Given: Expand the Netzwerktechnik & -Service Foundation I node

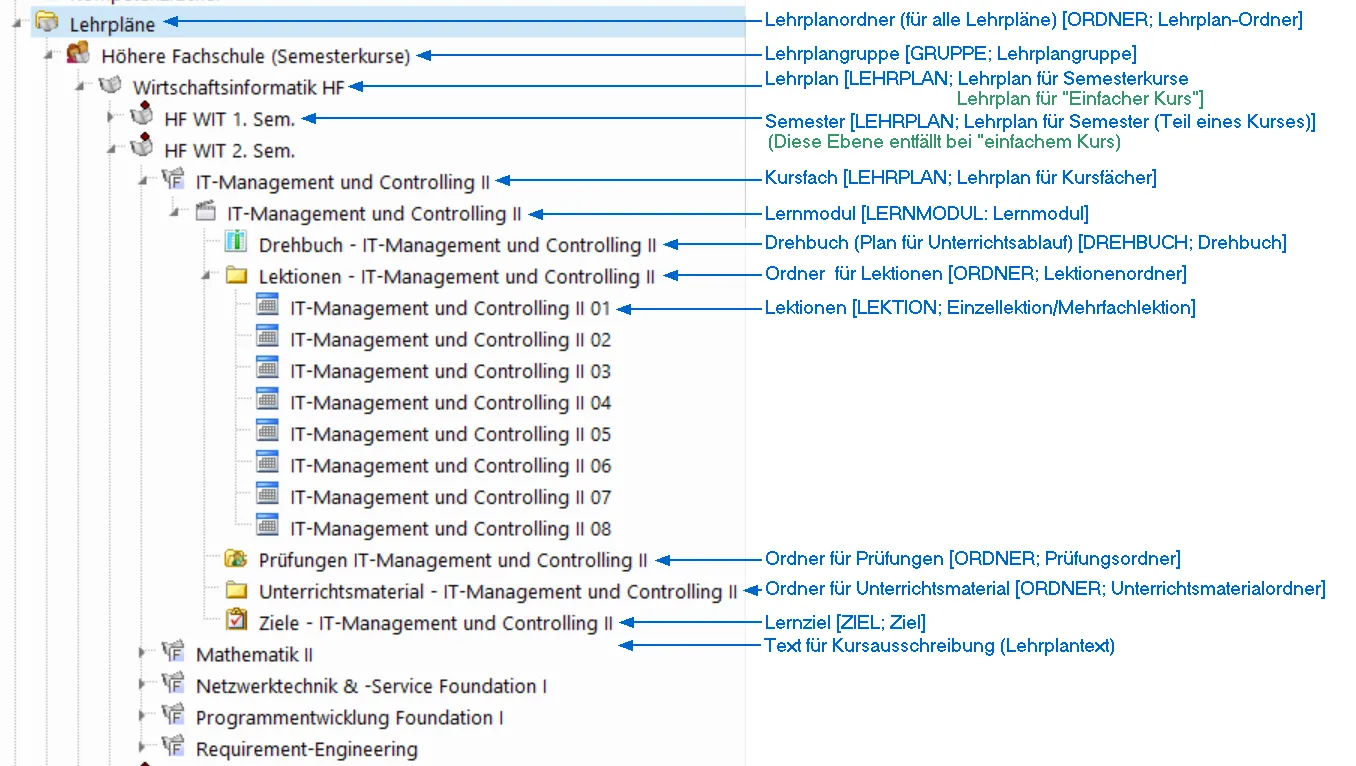Looking at the screenshot, I should point(143,685).
